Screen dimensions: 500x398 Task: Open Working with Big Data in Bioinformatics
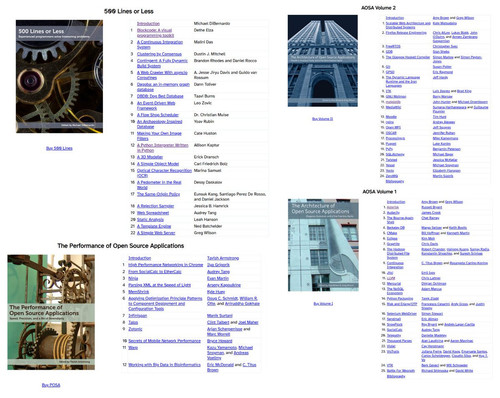click(x=165, y=365)
